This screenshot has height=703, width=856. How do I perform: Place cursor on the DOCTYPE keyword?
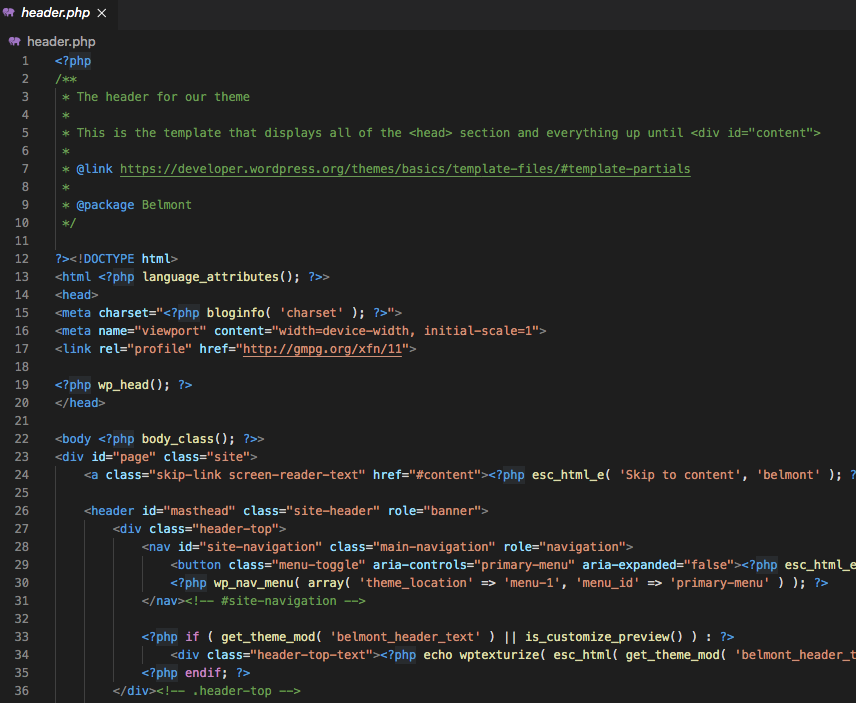(107, 259)
